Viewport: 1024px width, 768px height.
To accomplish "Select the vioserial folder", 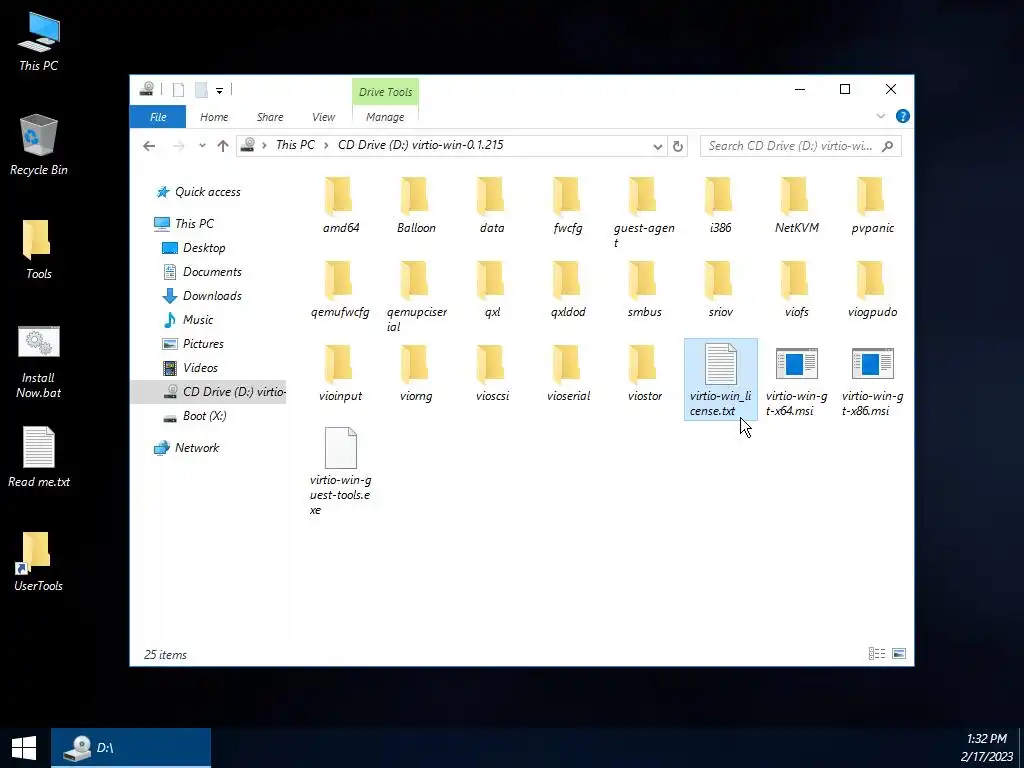I will coord(568,373).
